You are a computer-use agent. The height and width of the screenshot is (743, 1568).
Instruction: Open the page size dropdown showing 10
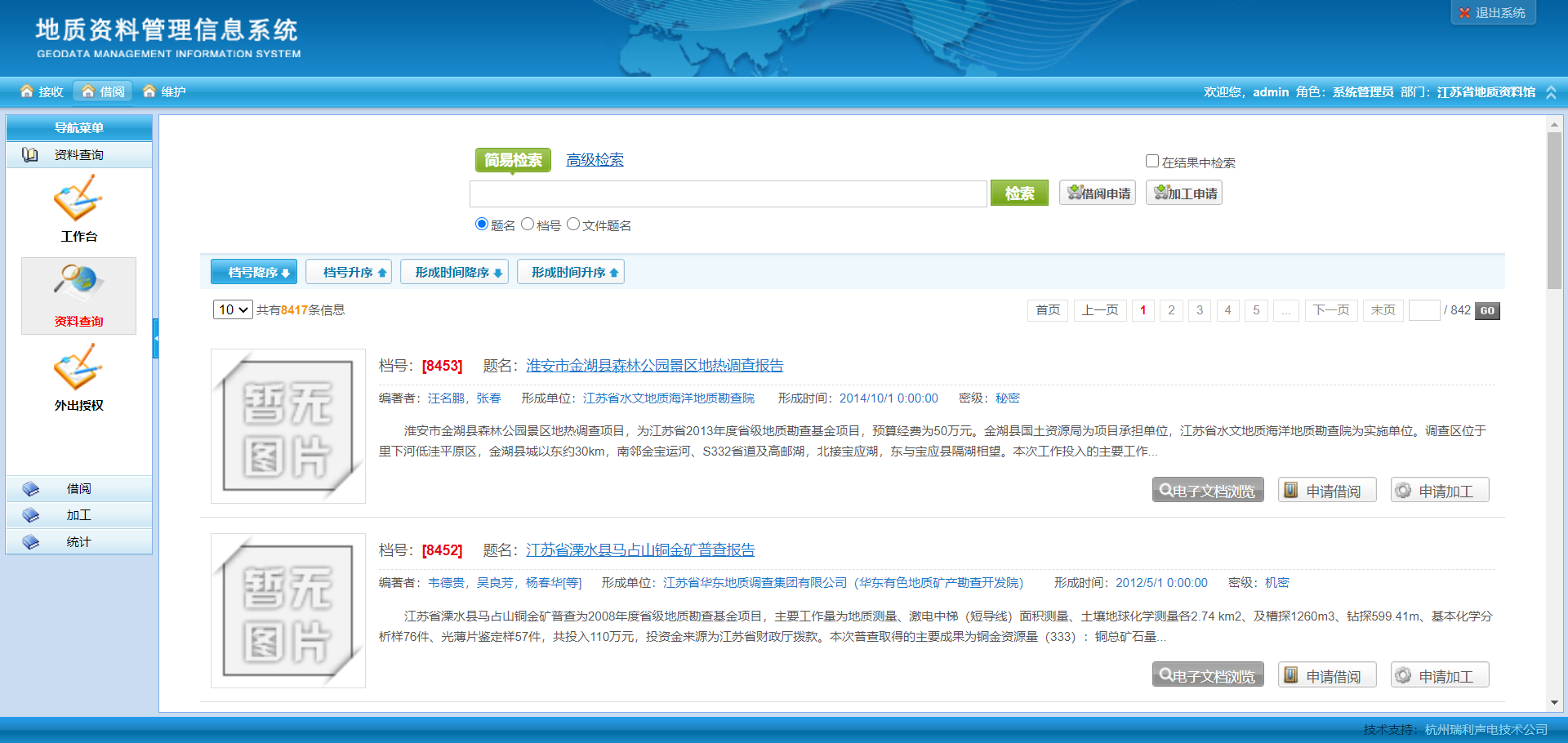tap(233, 309)
